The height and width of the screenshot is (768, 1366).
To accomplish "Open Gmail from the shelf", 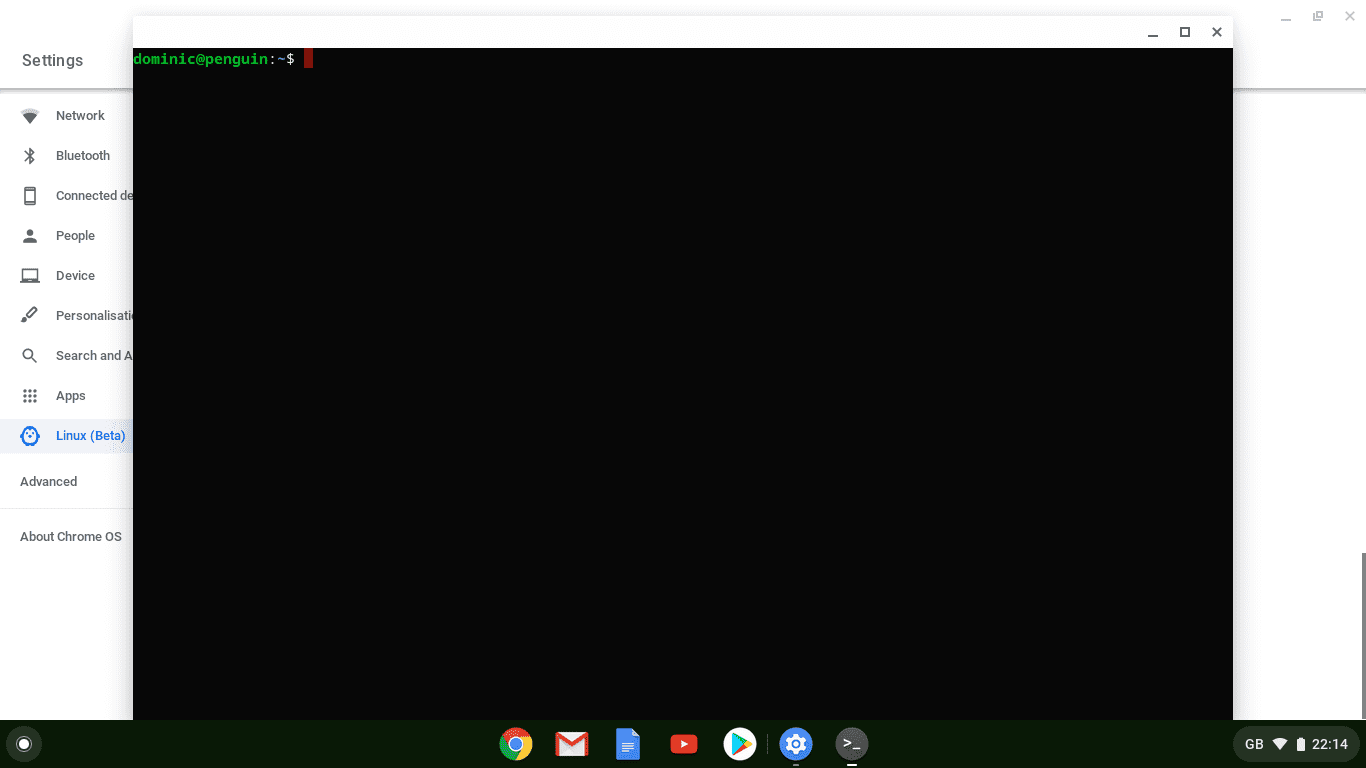I will 571,744.
